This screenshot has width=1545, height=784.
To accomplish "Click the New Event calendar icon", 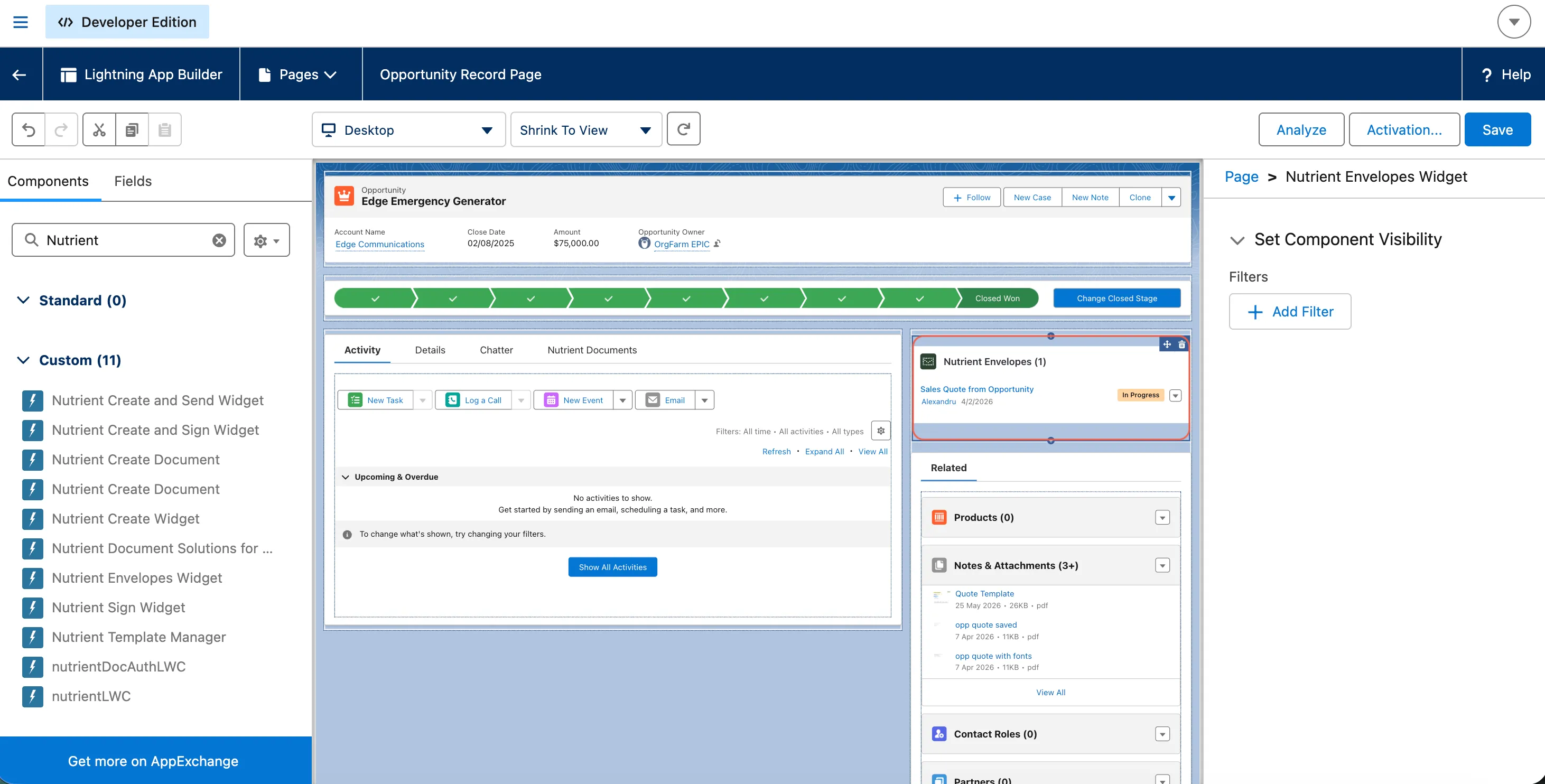I will 551,400.
